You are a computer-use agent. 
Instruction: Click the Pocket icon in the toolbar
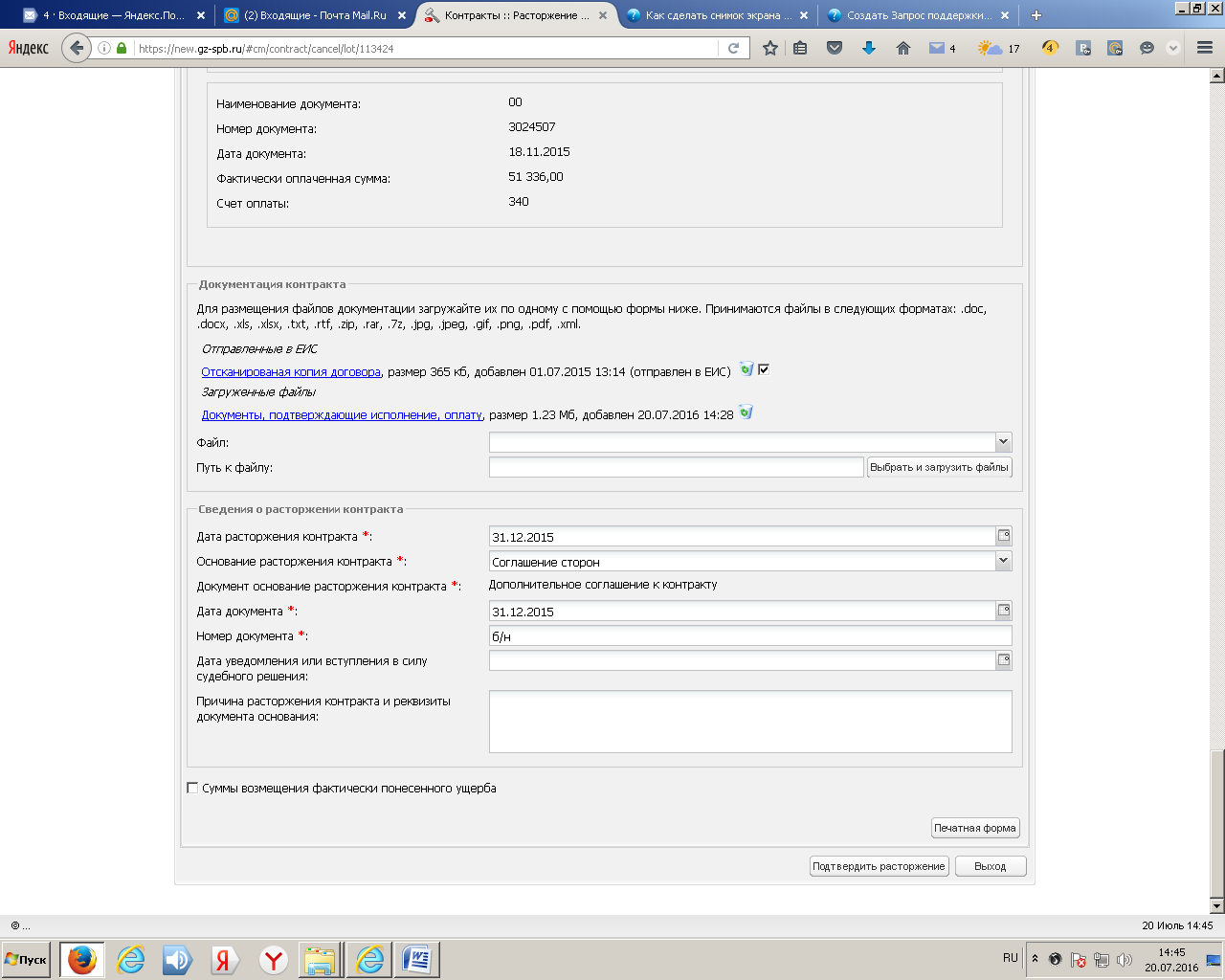(835, 48)
